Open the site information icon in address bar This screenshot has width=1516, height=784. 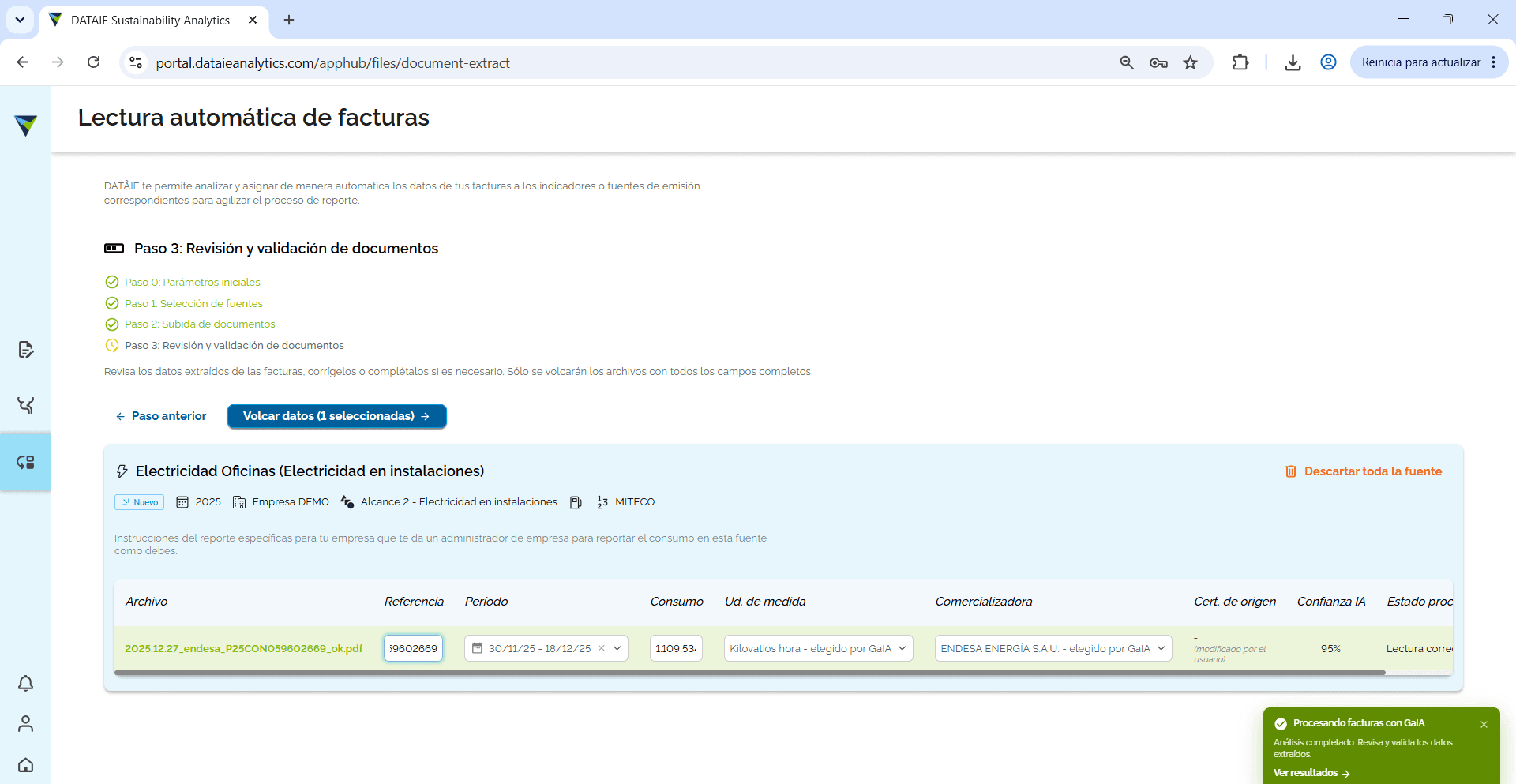[136, 62]
